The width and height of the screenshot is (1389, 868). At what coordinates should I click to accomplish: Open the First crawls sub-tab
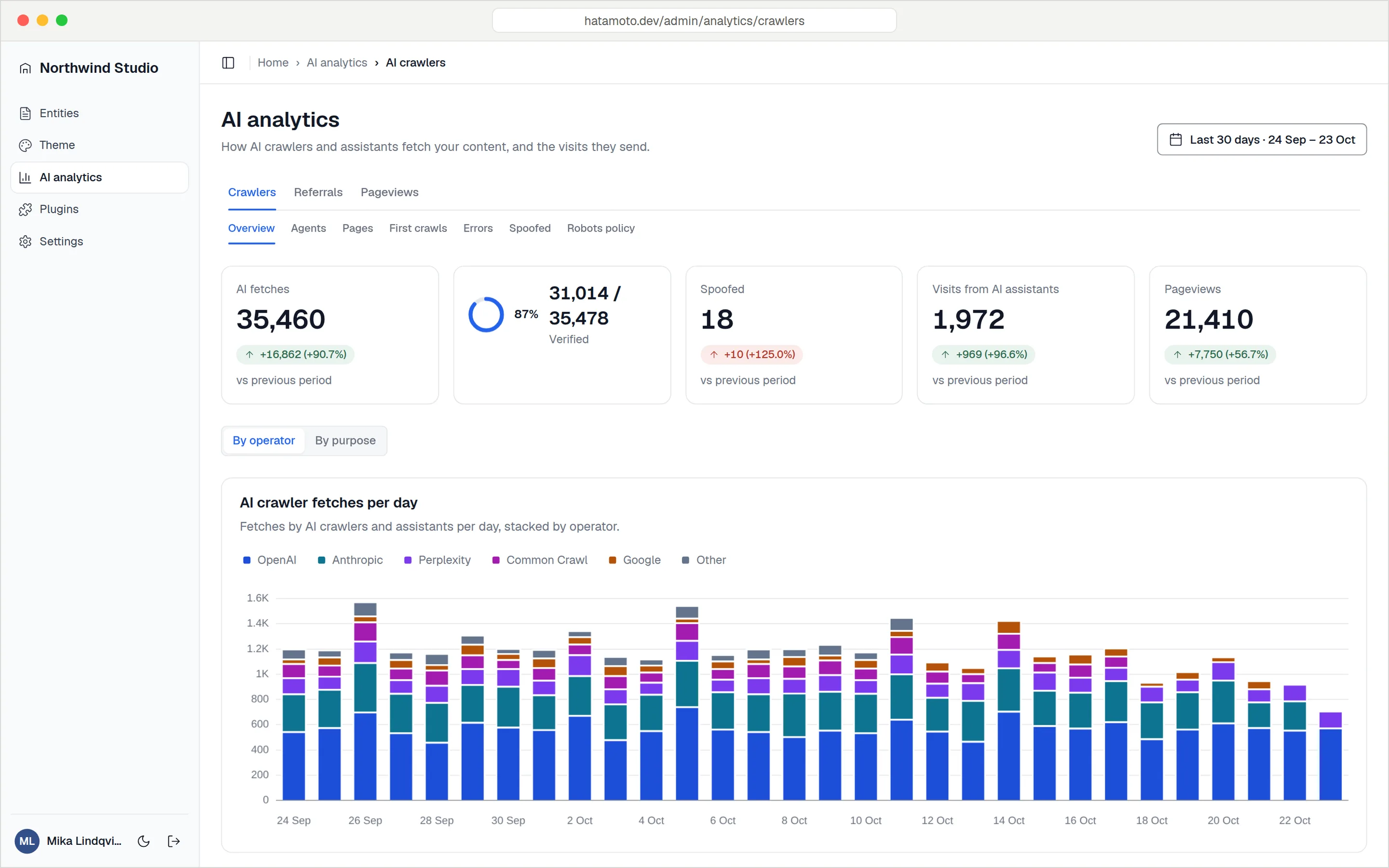[x=418, y=228]
